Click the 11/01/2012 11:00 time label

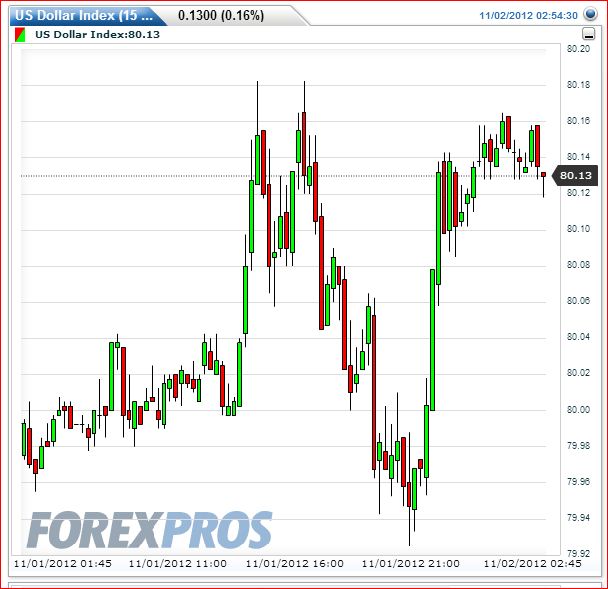pos(178,563)
